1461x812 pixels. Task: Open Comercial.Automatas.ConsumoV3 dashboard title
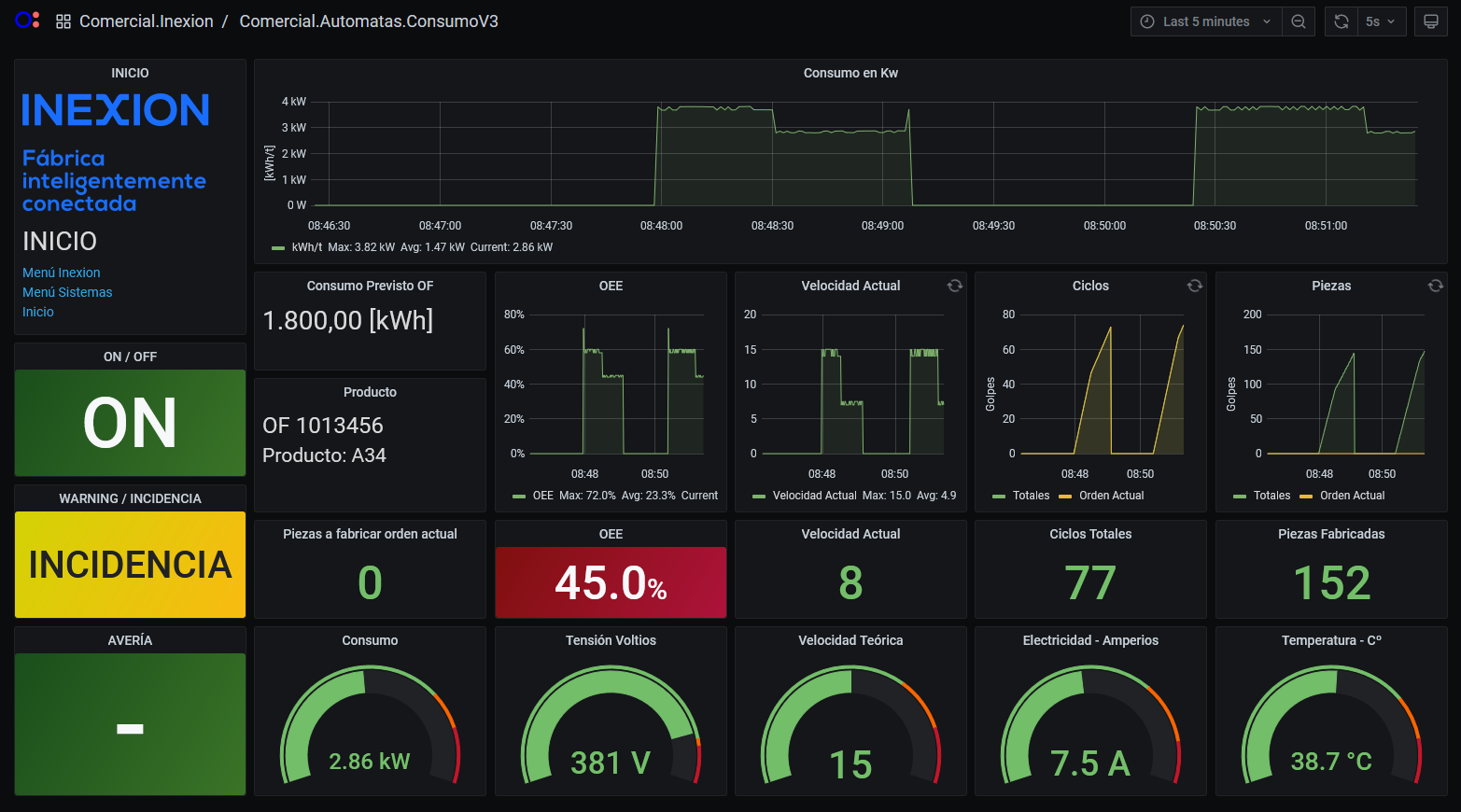[369, 21]
